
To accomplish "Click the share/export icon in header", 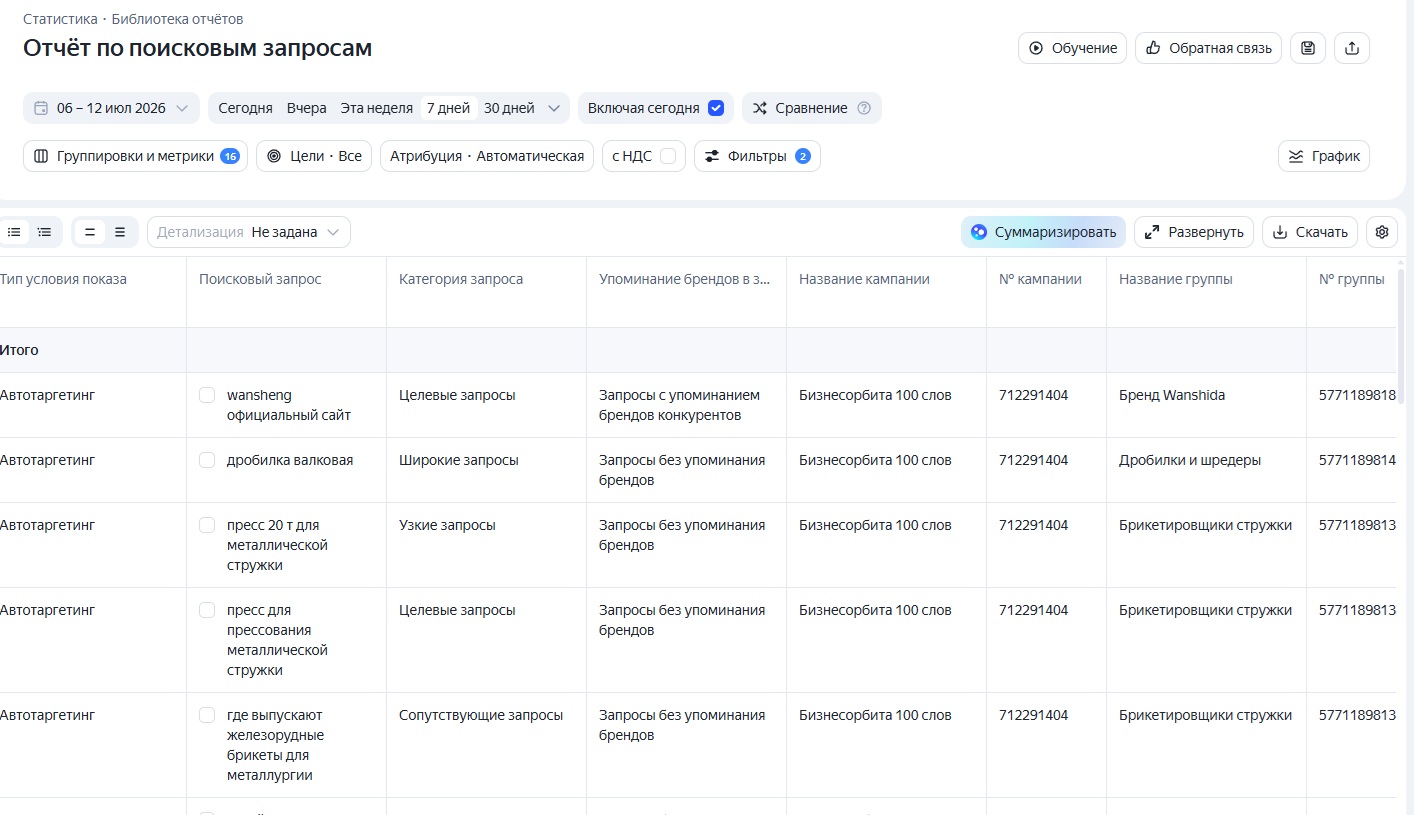I will pos(1352,48).
